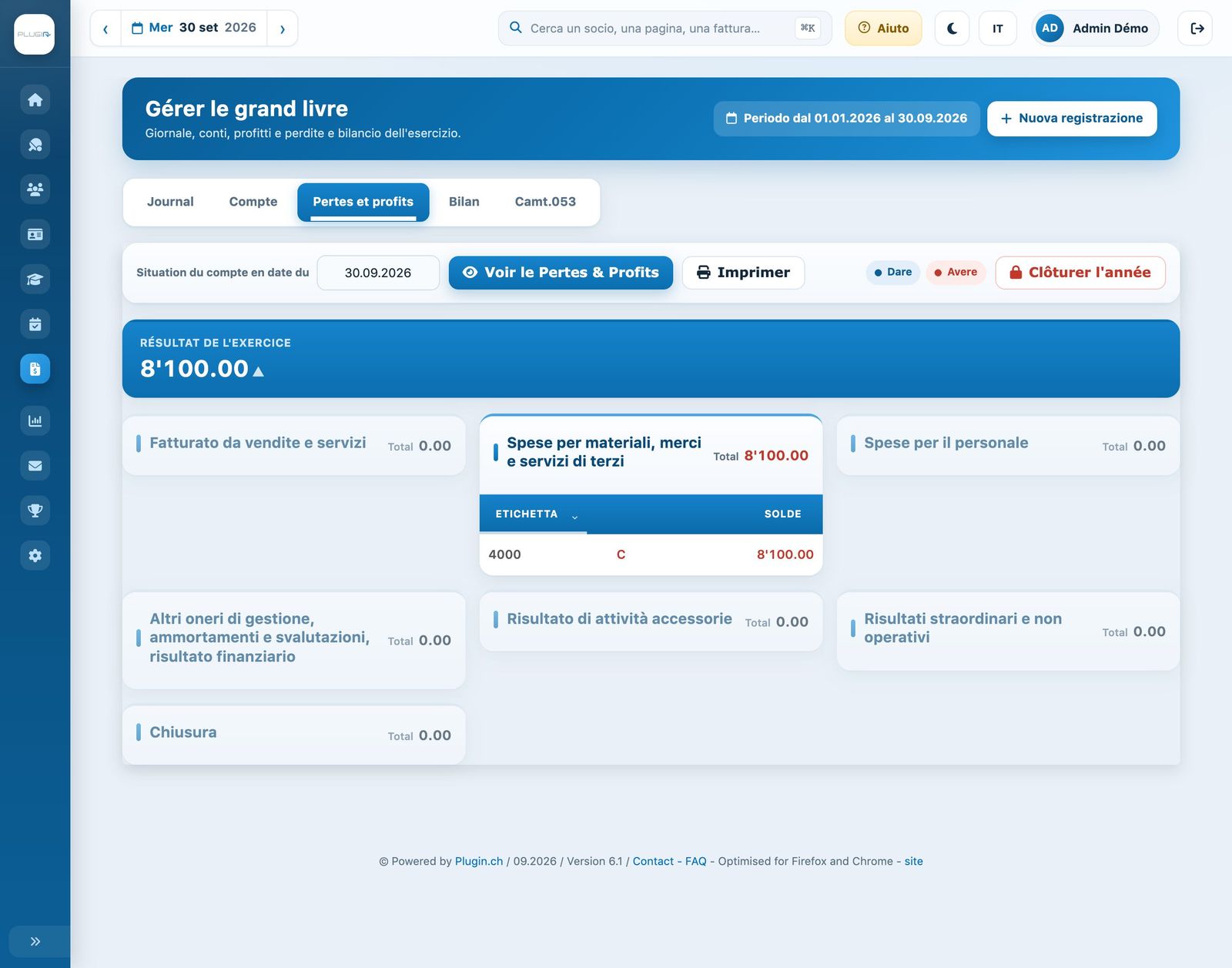Toggle the Avere legend chip
This screenshot has width=1232, height=968.
pyautogui.click(x=956, y=272)
